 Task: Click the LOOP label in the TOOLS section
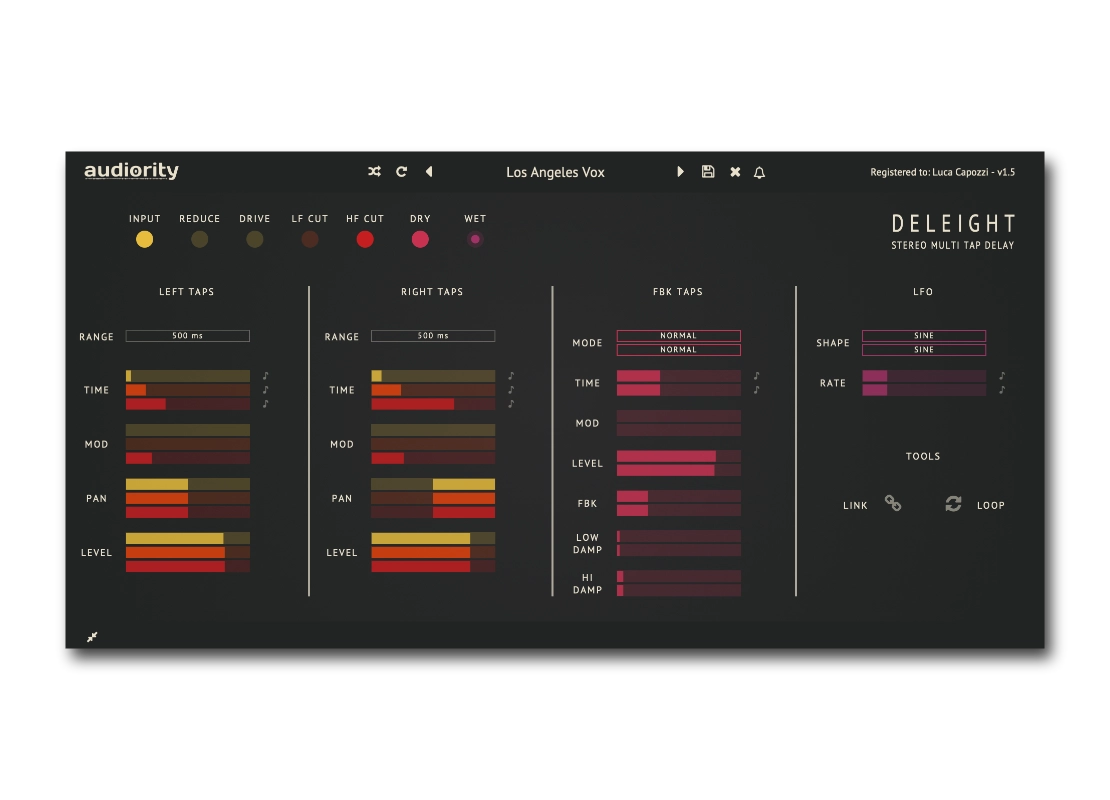tap(991, 505)
